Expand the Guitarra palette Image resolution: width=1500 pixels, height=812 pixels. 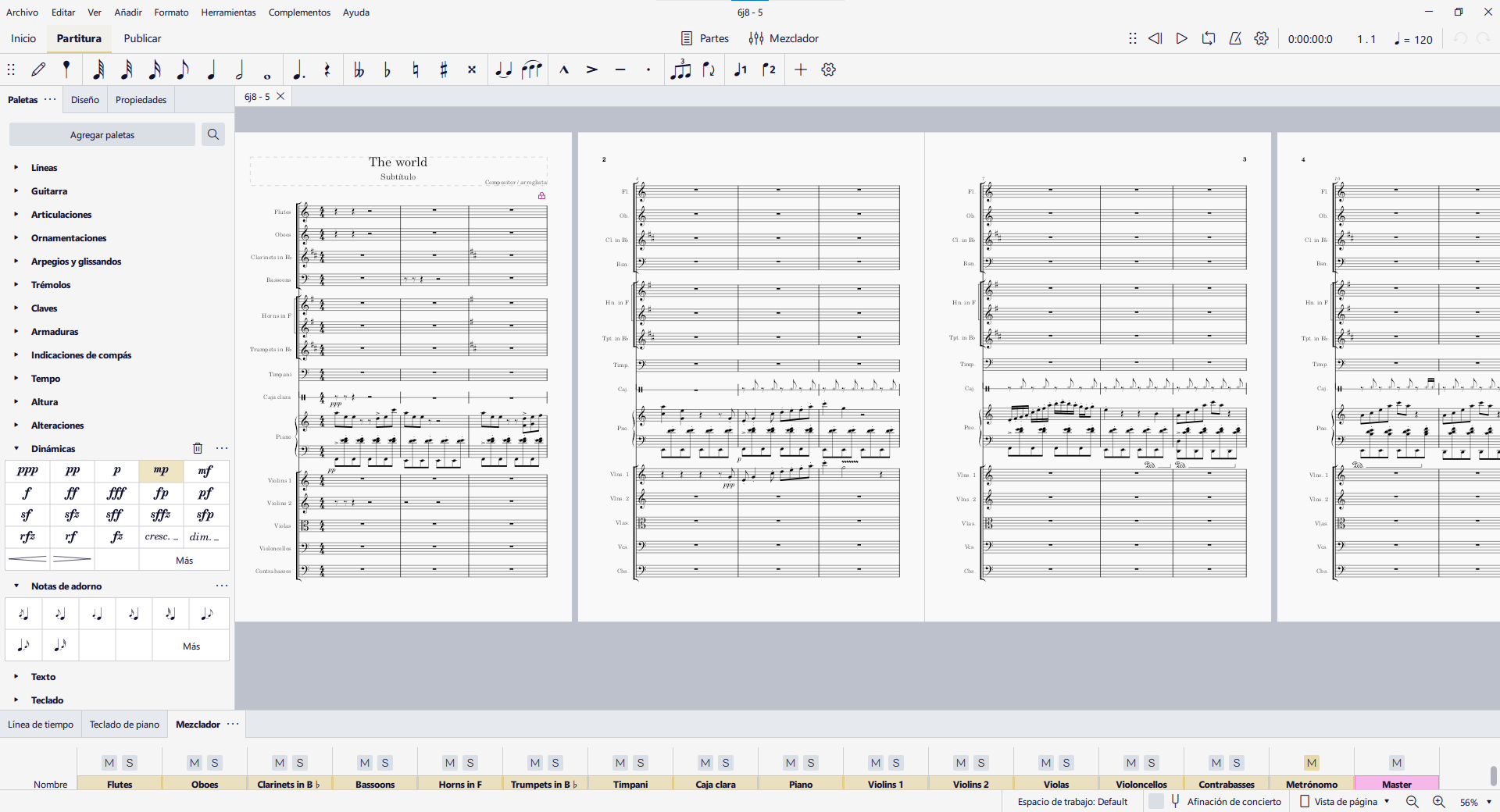pyautogui.click(x=16, y=191)
